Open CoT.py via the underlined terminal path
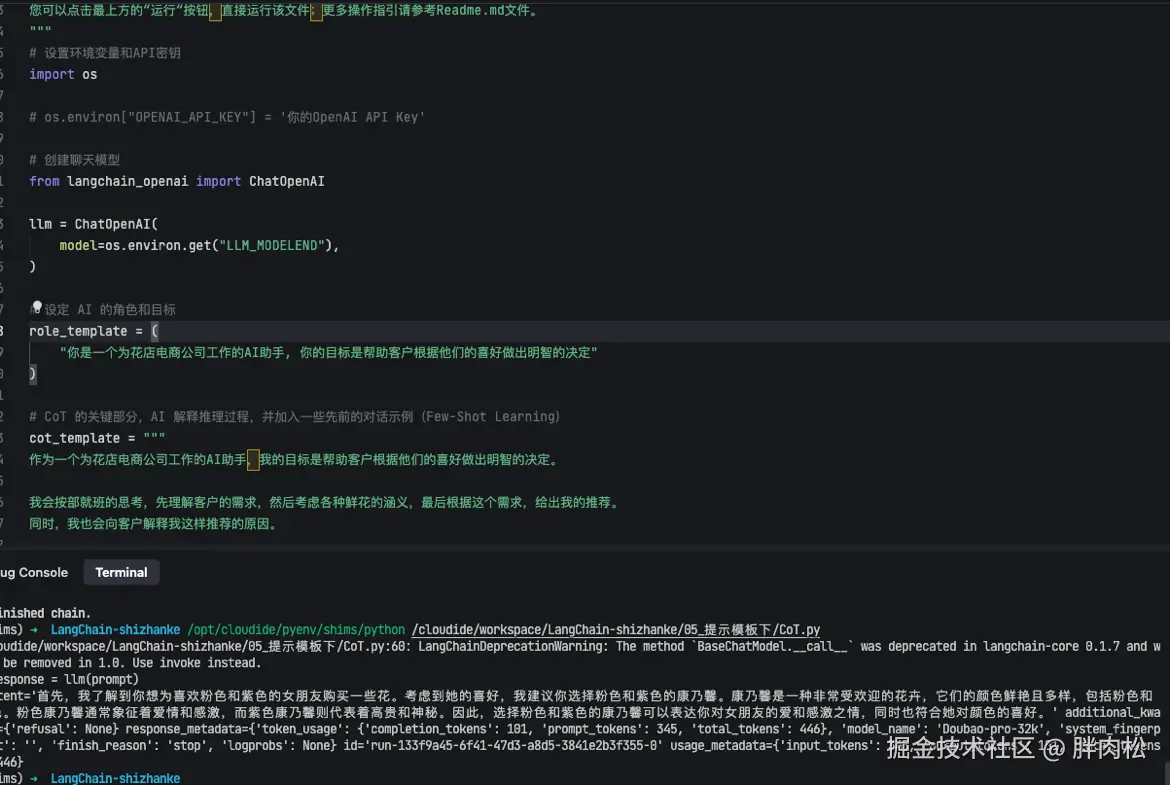This screenshot has height=785, width=1170. click(x=615, y=630)
